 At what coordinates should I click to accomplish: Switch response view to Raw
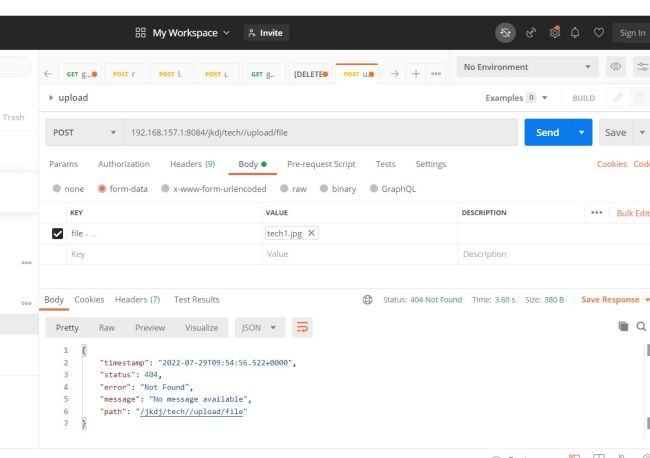(107, 327)
